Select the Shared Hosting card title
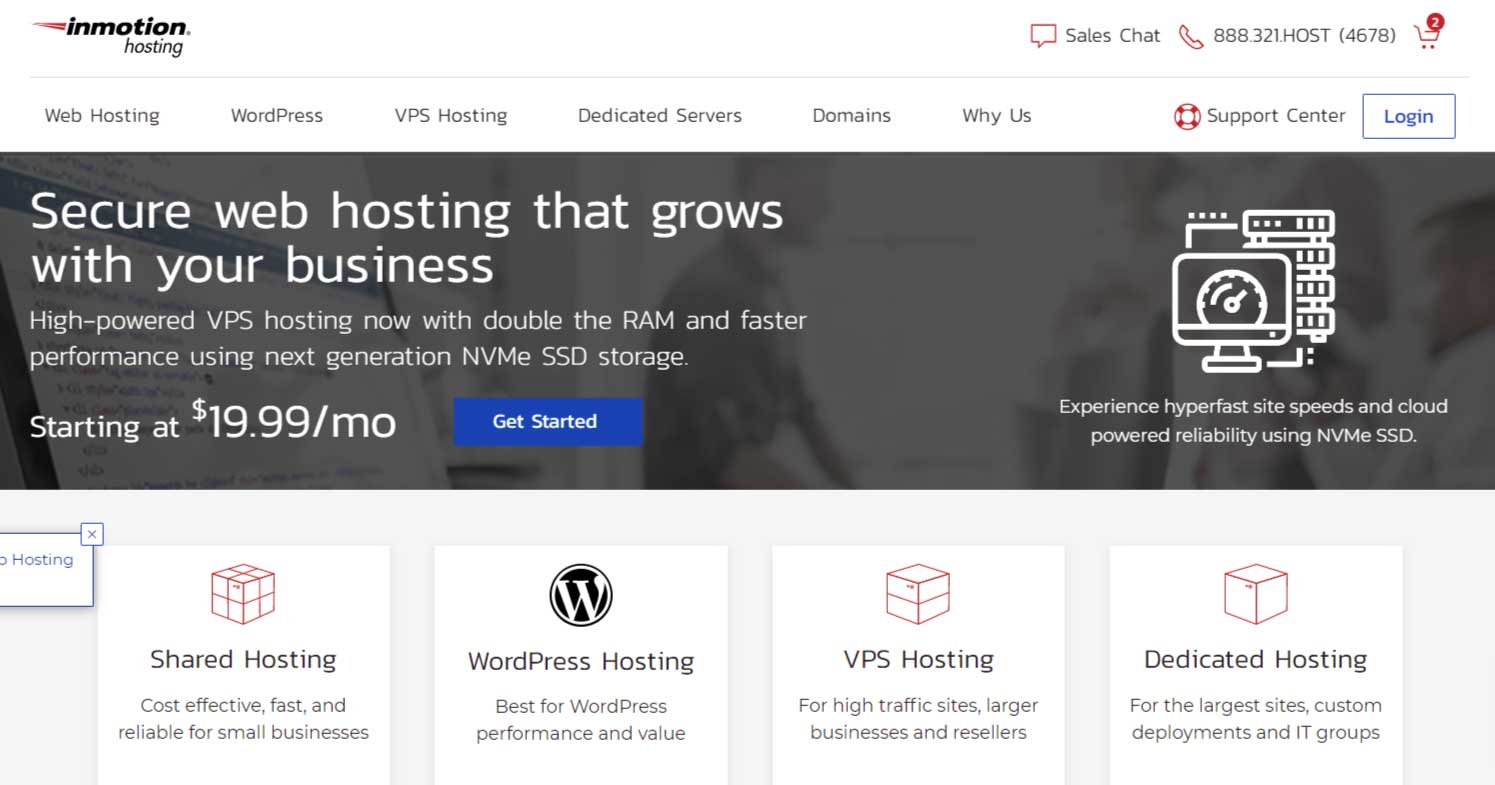 click(x=243, y=659)
